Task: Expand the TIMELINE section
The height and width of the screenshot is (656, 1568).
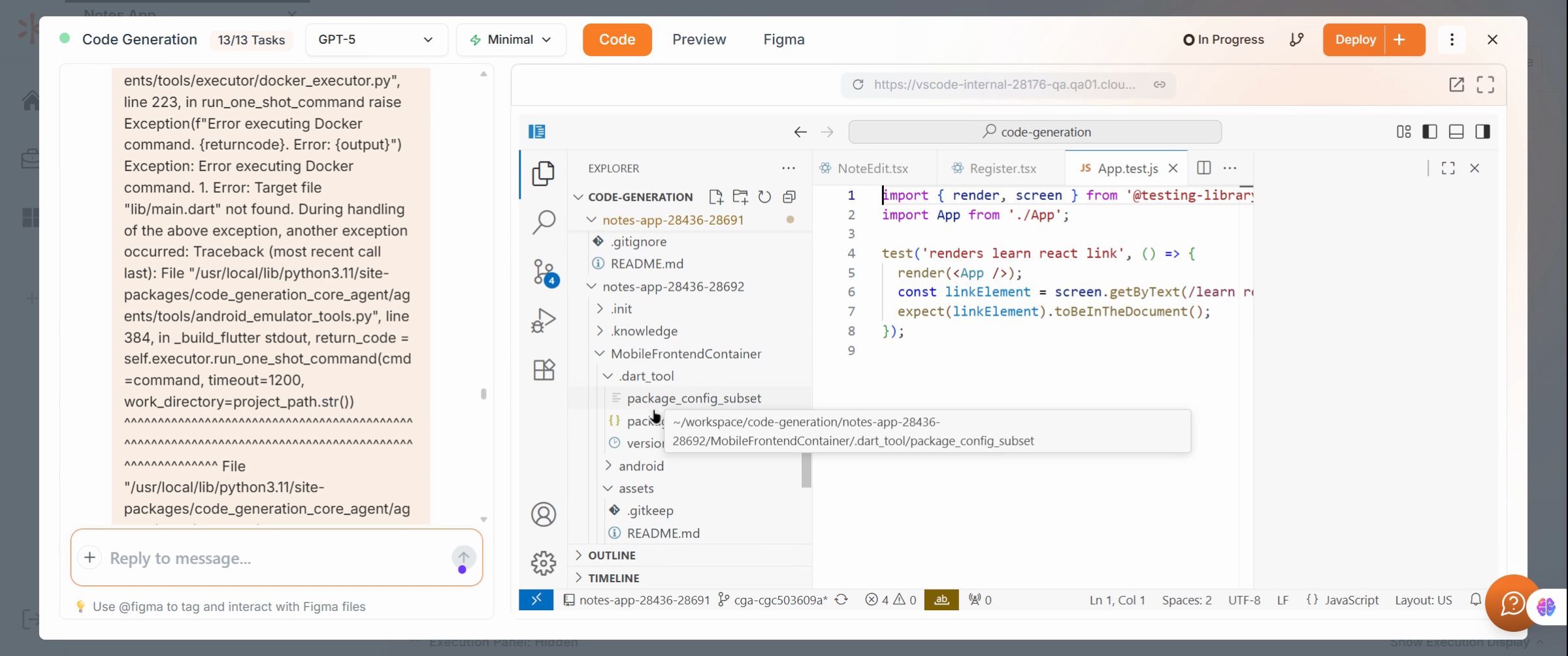Action: coord(690,578)
